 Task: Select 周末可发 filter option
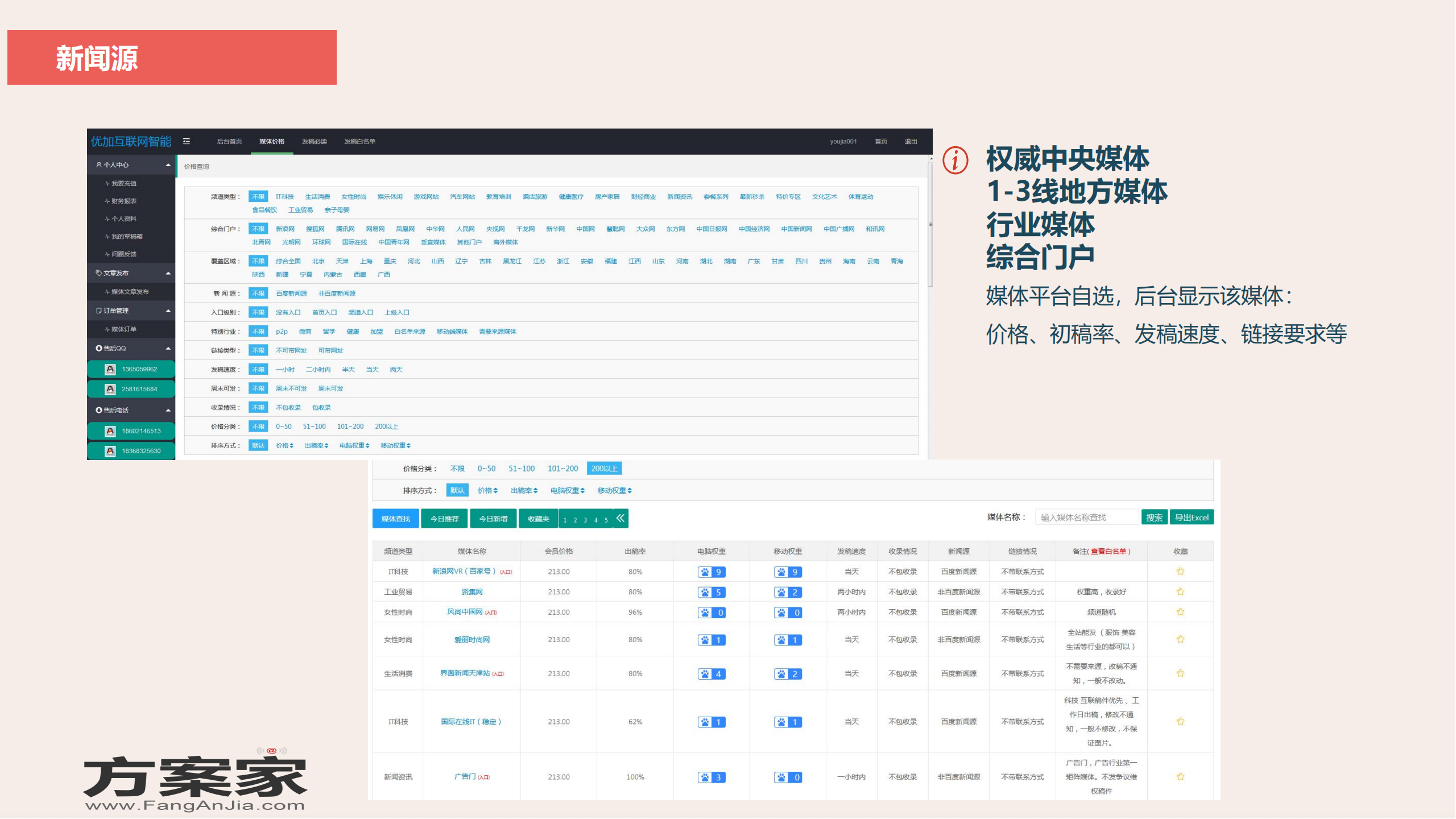pos(330,389)
